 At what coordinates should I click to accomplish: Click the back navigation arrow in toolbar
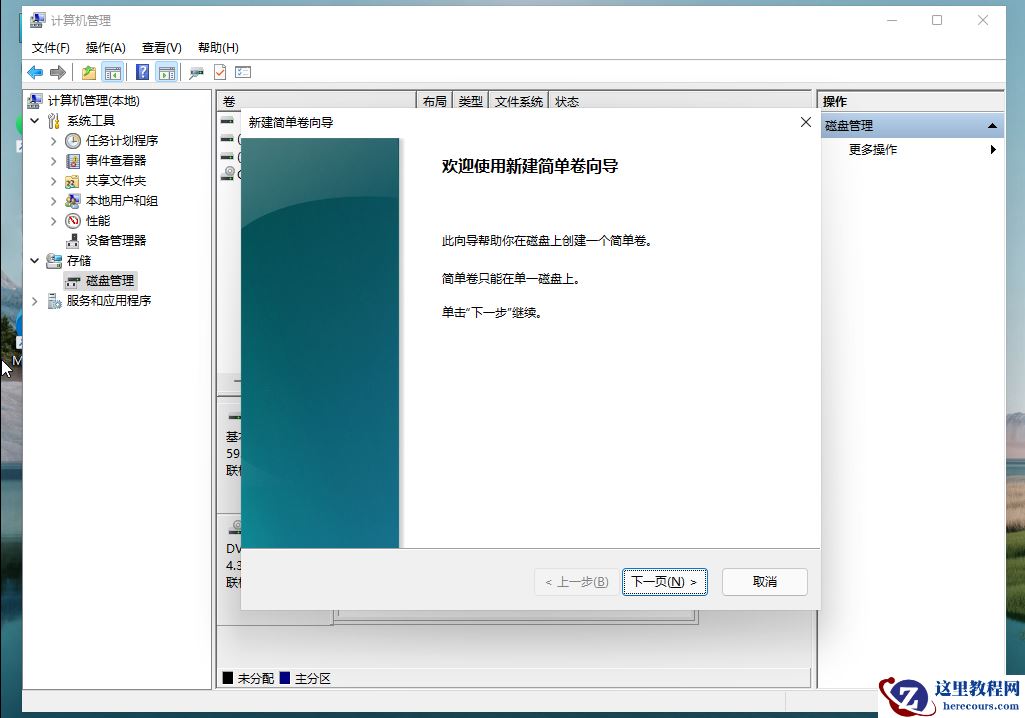[33, 71]
